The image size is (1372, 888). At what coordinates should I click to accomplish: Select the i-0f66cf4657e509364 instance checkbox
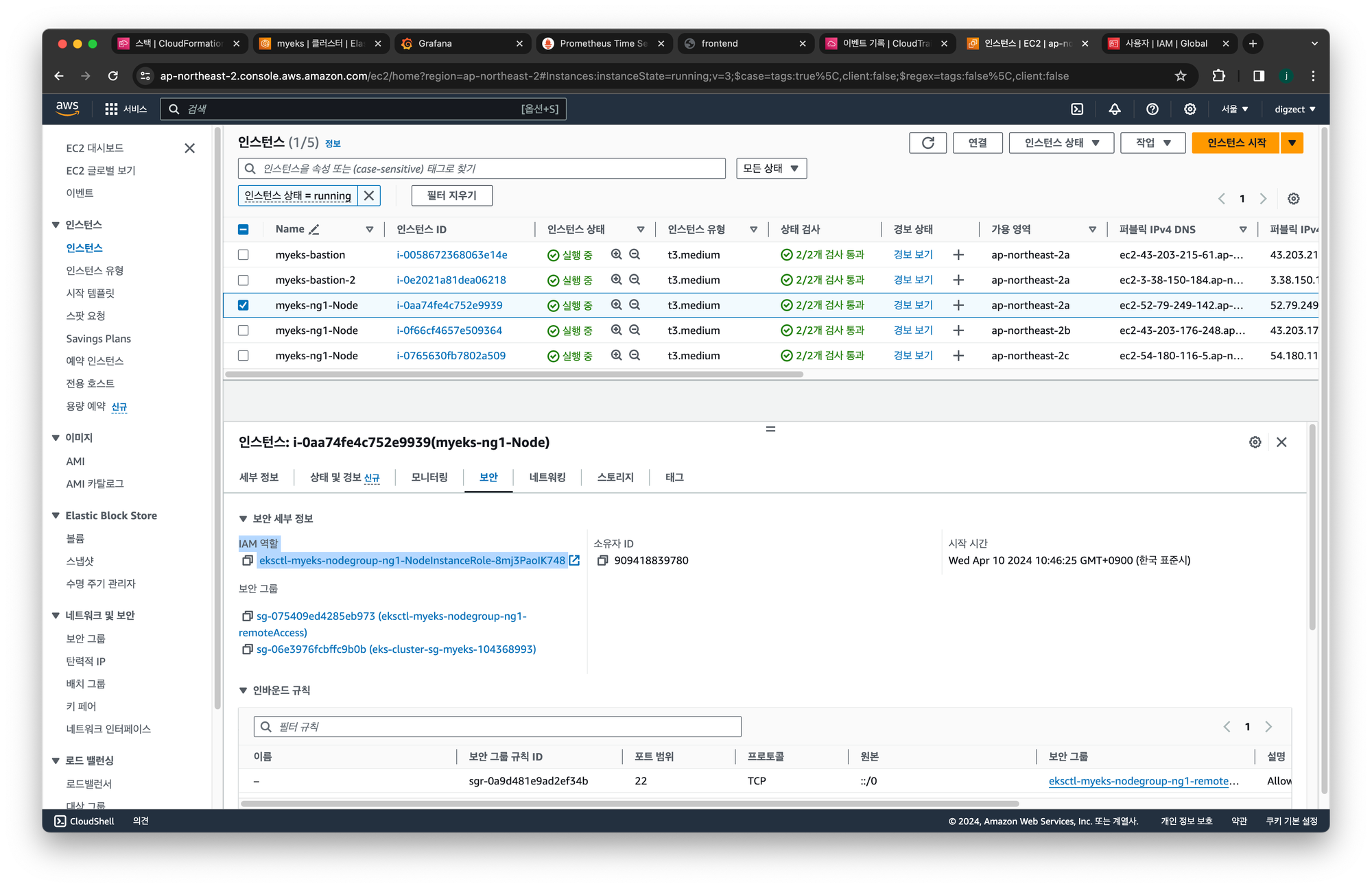[243, 331]
